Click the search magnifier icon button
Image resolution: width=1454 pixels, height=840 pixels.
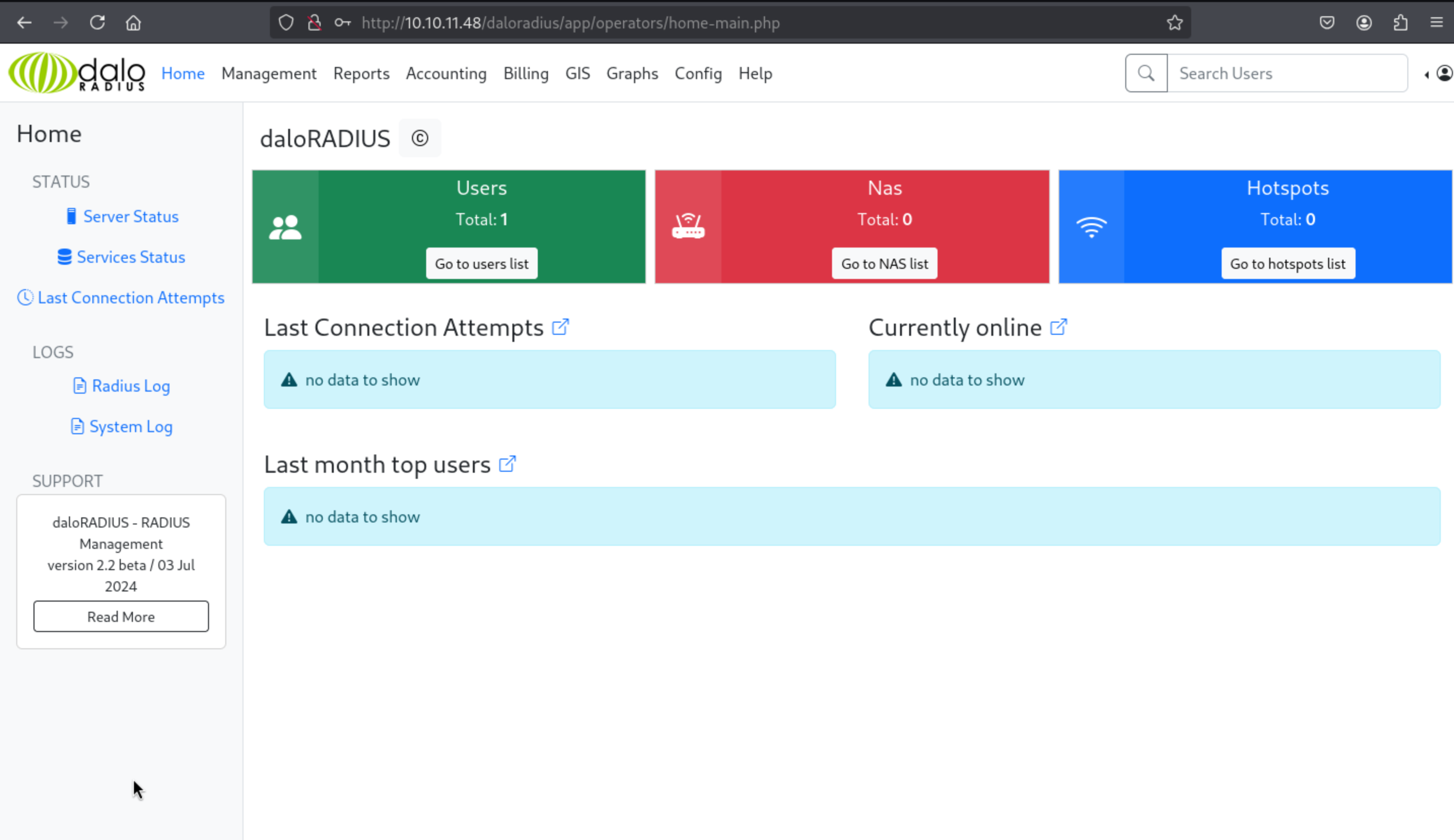[x=1146, y=73]
